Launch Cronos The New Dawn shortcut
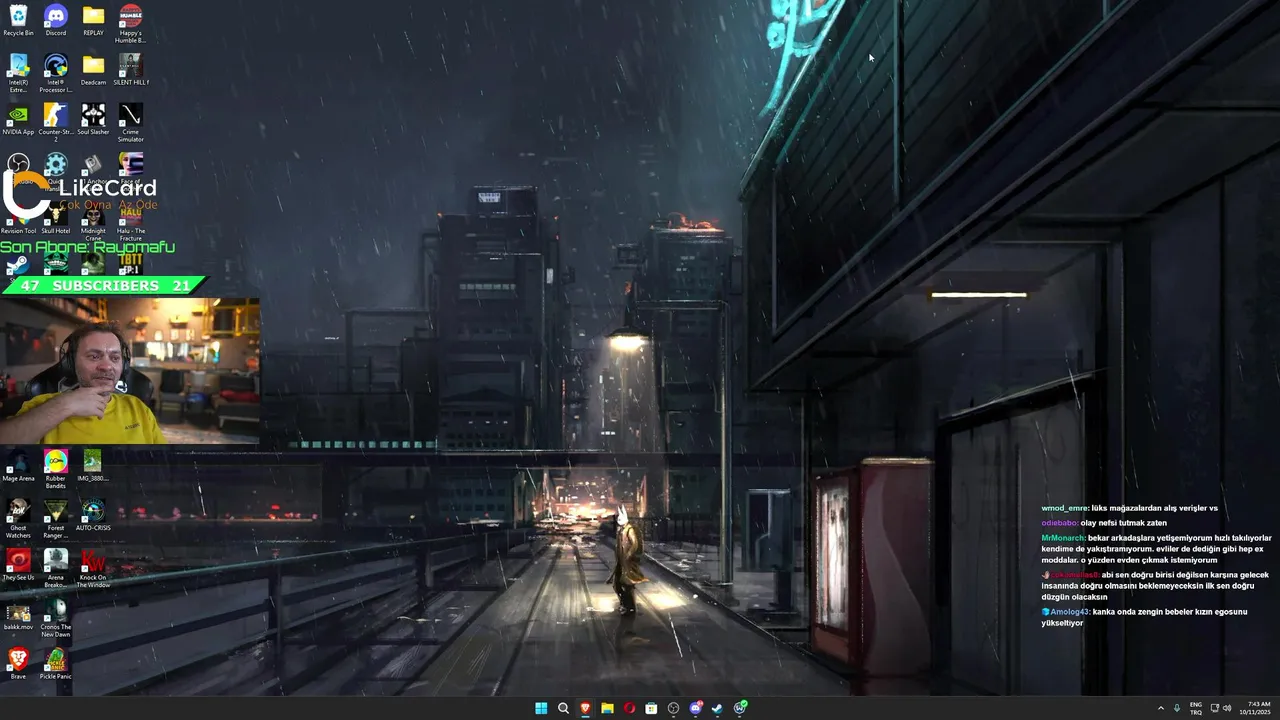This screenshot has height=720, width=1280. click(56, 618)
